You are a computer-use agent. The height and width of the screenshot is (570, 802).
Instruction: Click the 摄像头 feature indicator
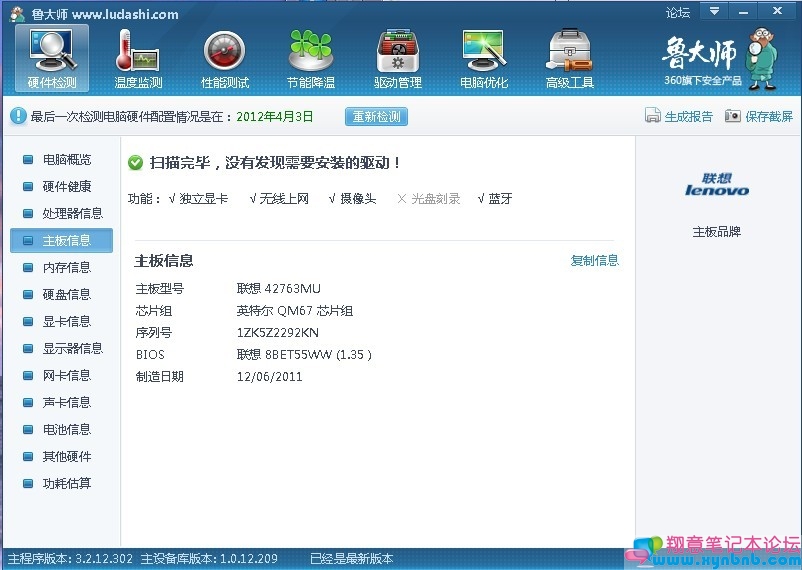tap(353, 199)
